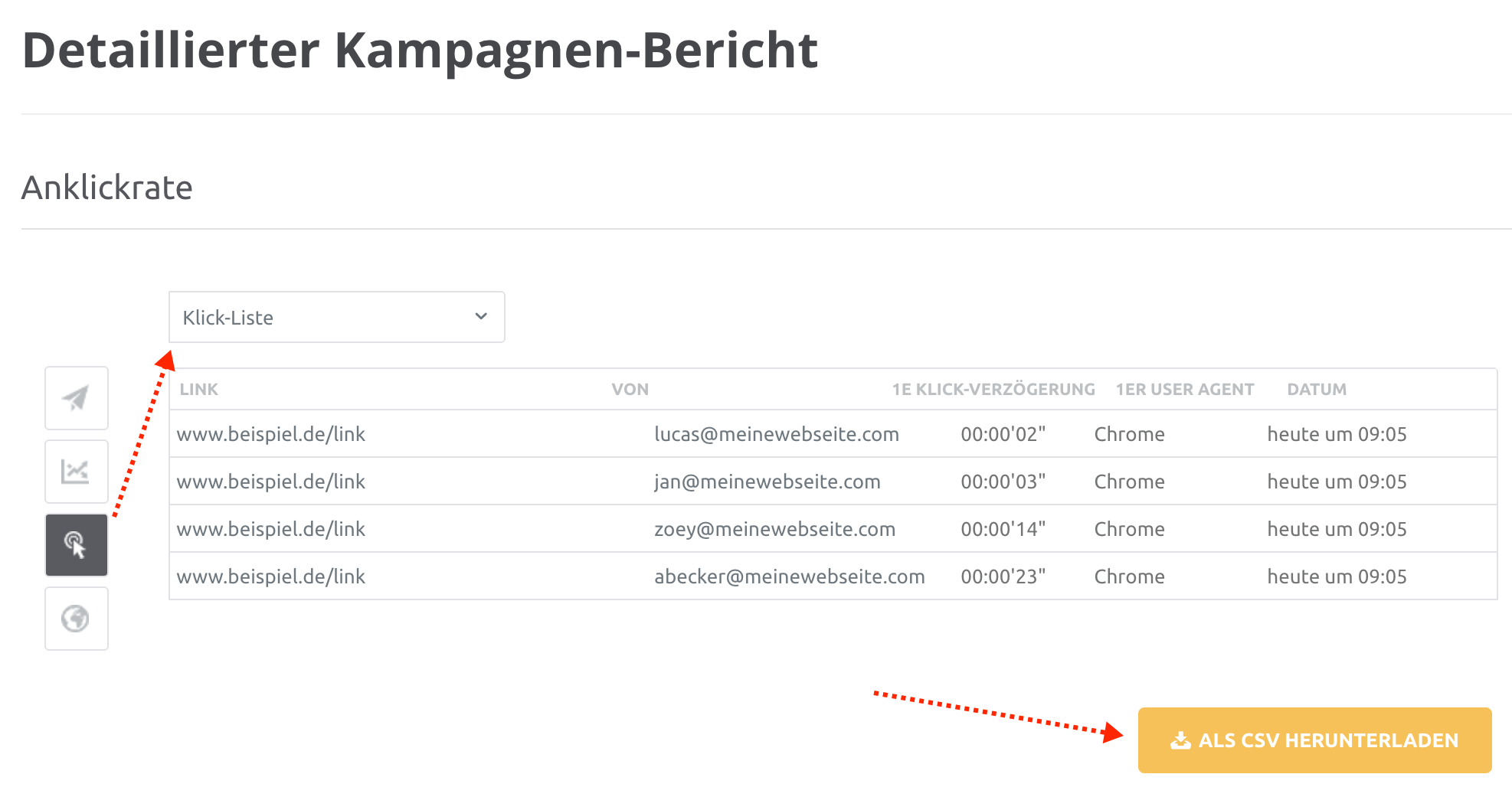This screenshot has height=810, width=1512.
Task: Open the Klick-Liste dropdown
Action: point(337,317)
